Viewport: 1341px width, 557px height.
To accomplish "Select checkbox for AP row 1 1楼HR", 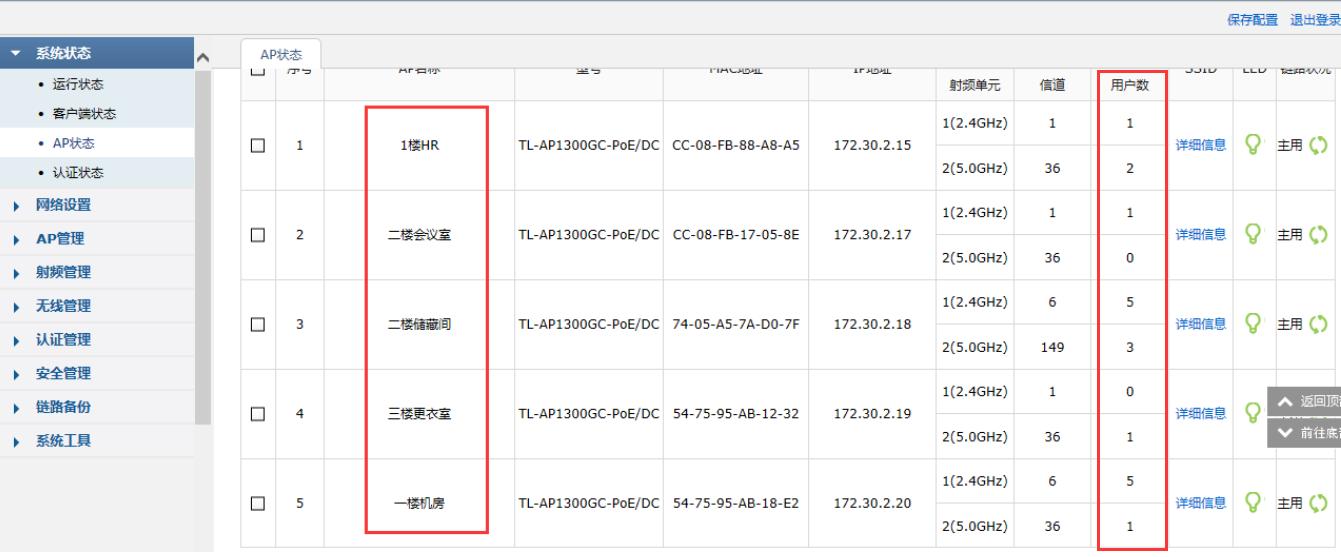I will point(258,146).
